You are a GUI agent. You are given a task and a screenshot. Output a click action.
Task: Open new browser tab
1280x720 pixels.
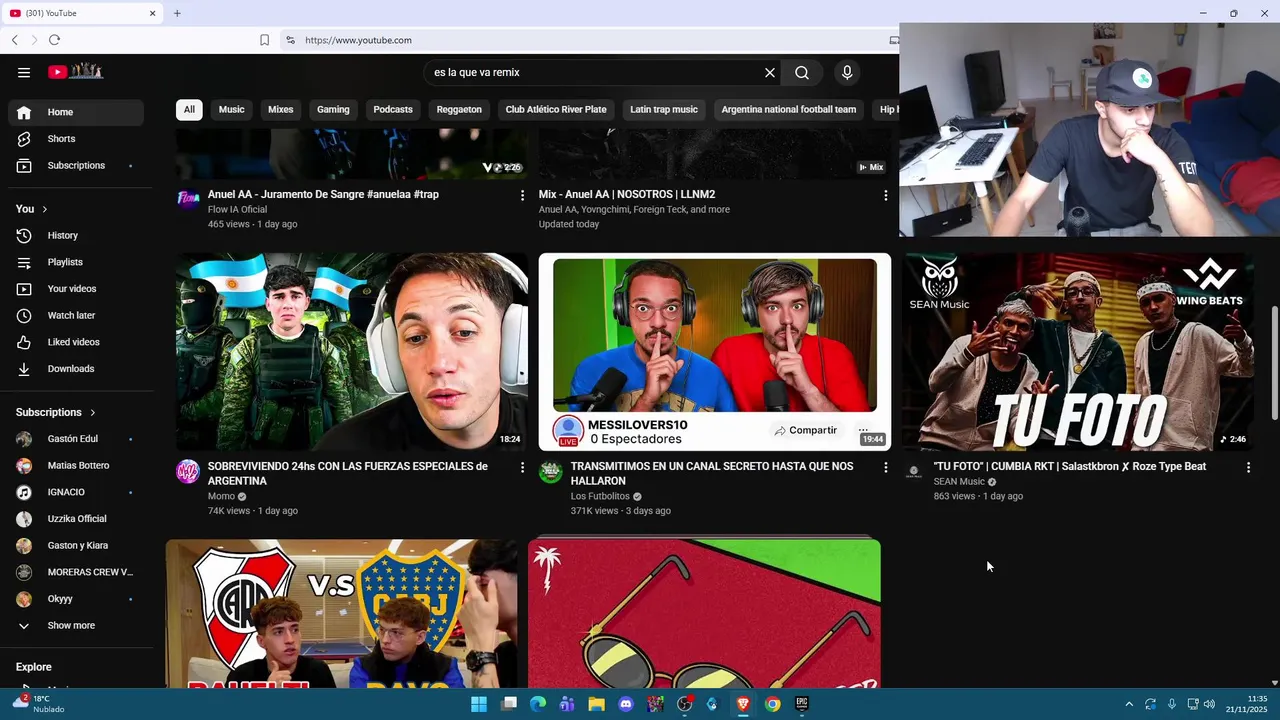(x=177, y=13)
